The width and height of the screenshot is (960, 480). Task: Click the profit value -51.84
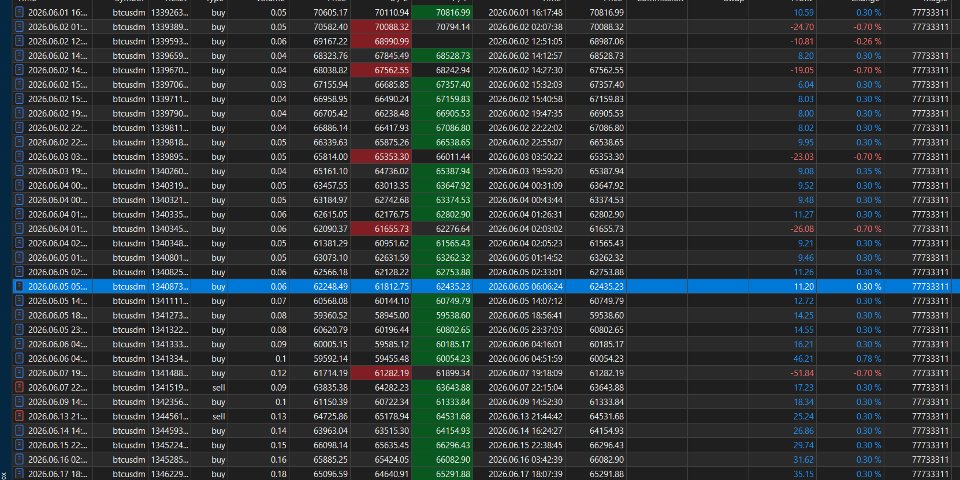[801, 373]
